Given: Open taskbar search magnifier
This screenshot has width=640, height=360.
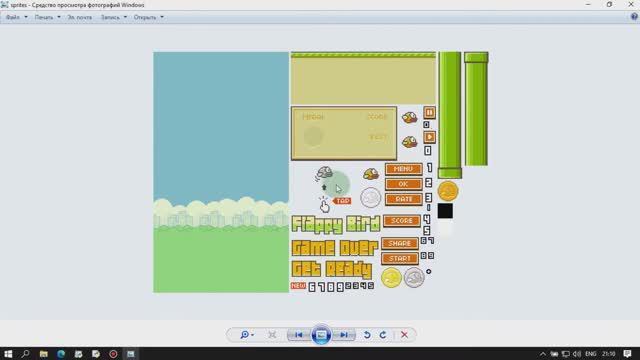Looking at the screenshot, I should point(25,353).
